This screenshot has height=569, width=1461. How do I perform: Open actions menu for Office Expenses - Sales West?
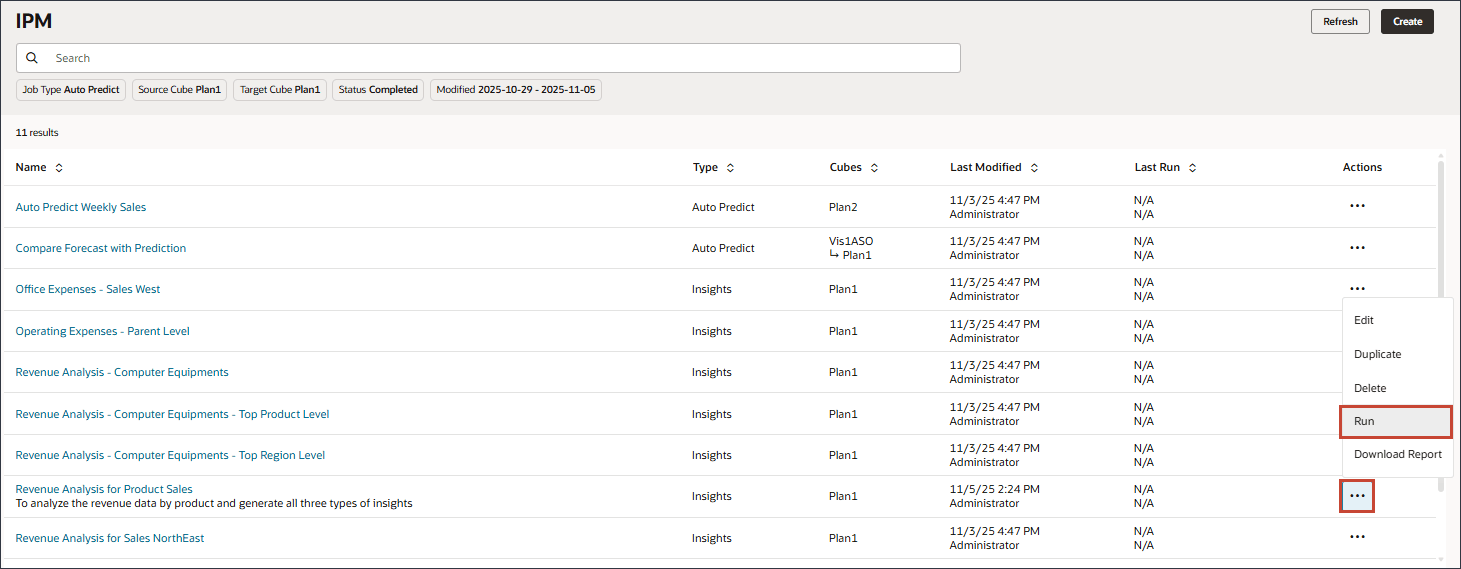pyautogui.click(x=1357, y=289)
